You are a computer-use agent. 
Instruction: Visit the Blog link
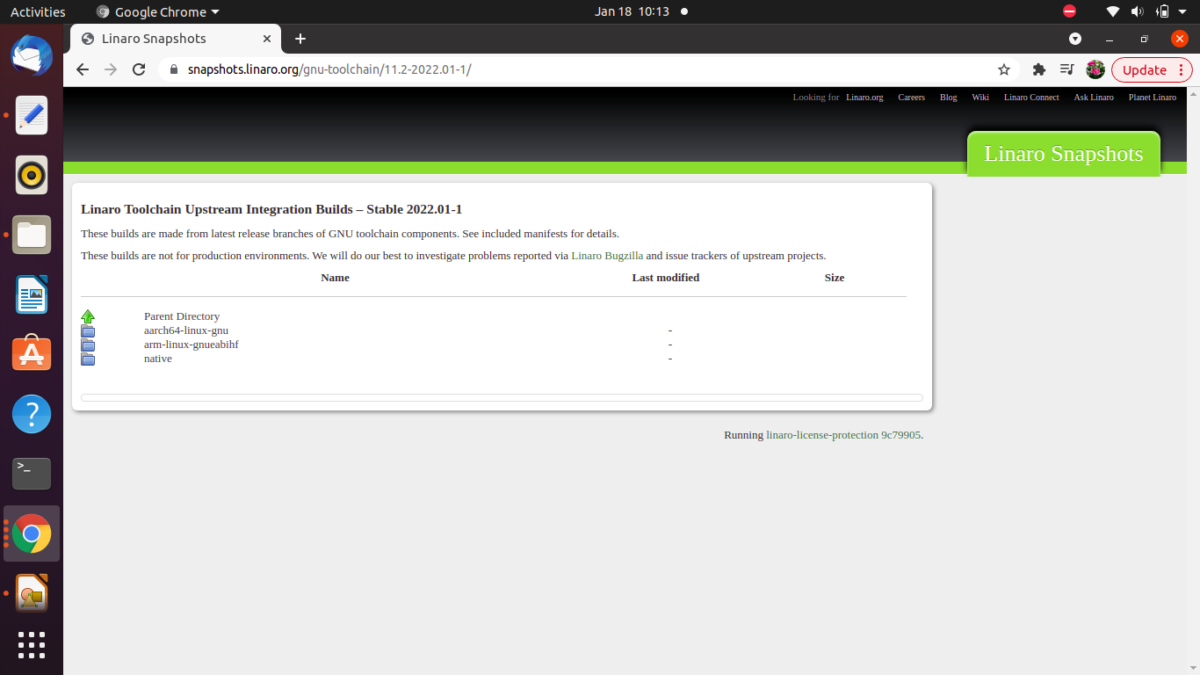pyautogui.click(x=948, y=97)
